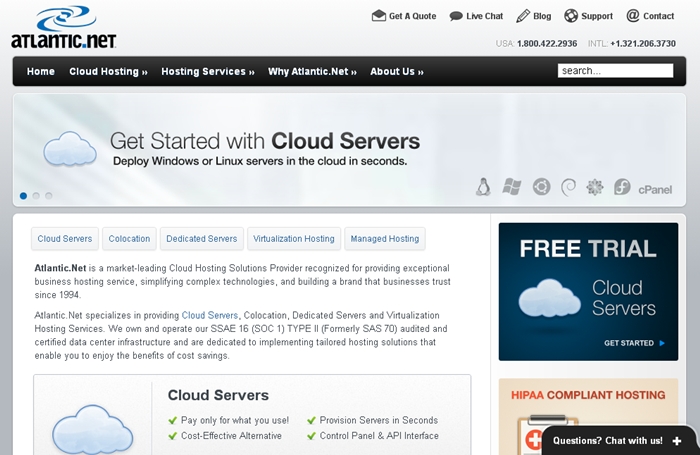Open the Virtualization Hosting tab button
This screenshot has width=700, height=455.
coord(294,238)
